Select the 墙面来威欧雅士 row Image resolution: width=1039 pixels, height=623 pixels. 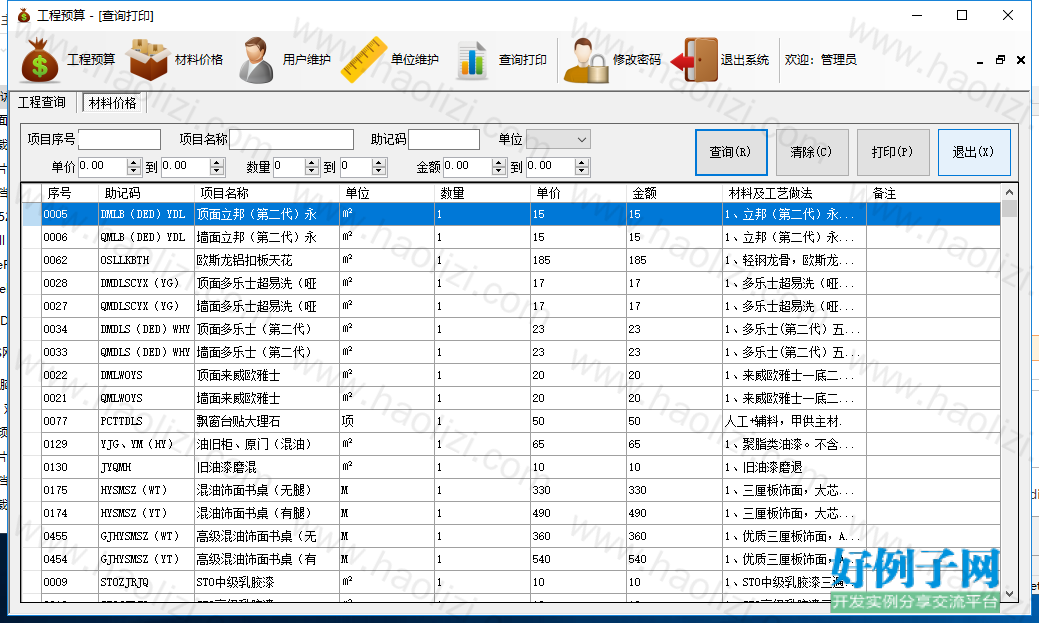[511, 398]
